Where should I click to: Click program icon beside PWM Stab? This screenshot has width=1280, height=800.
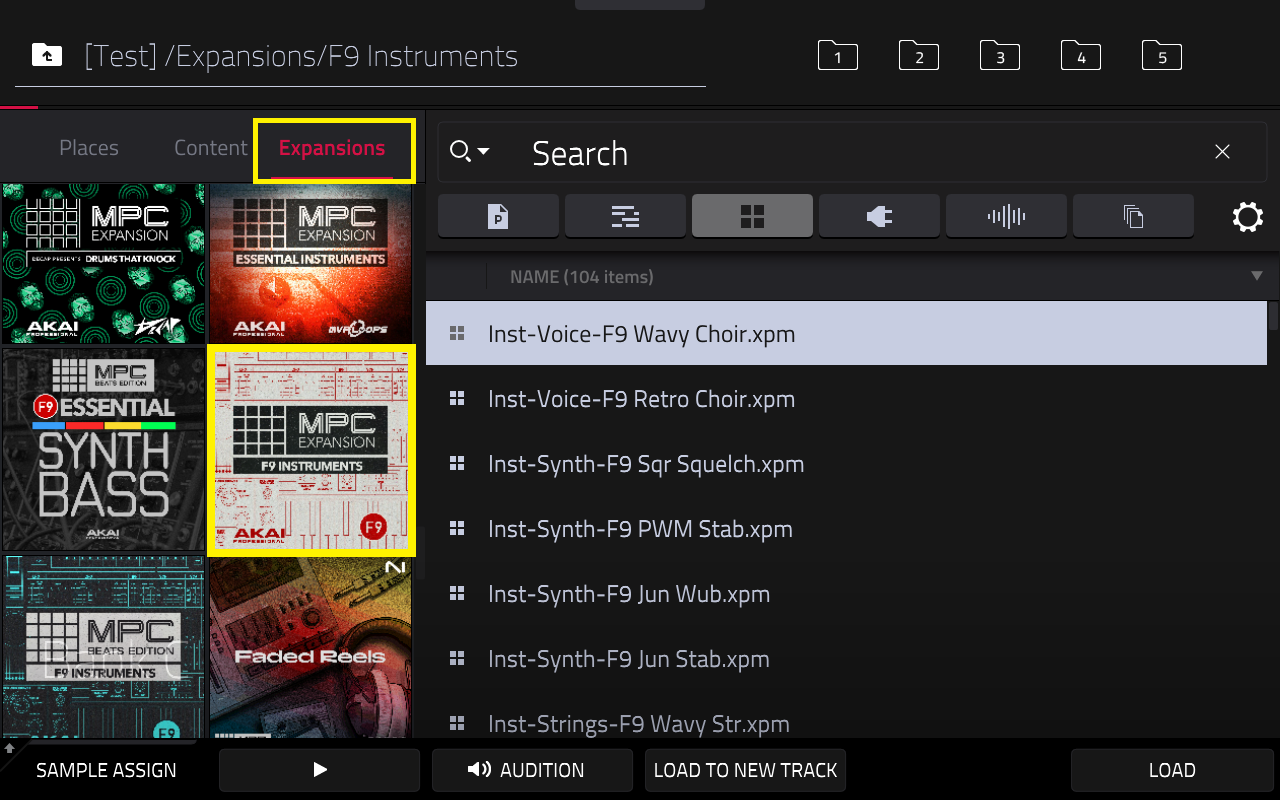pos(457,528)
